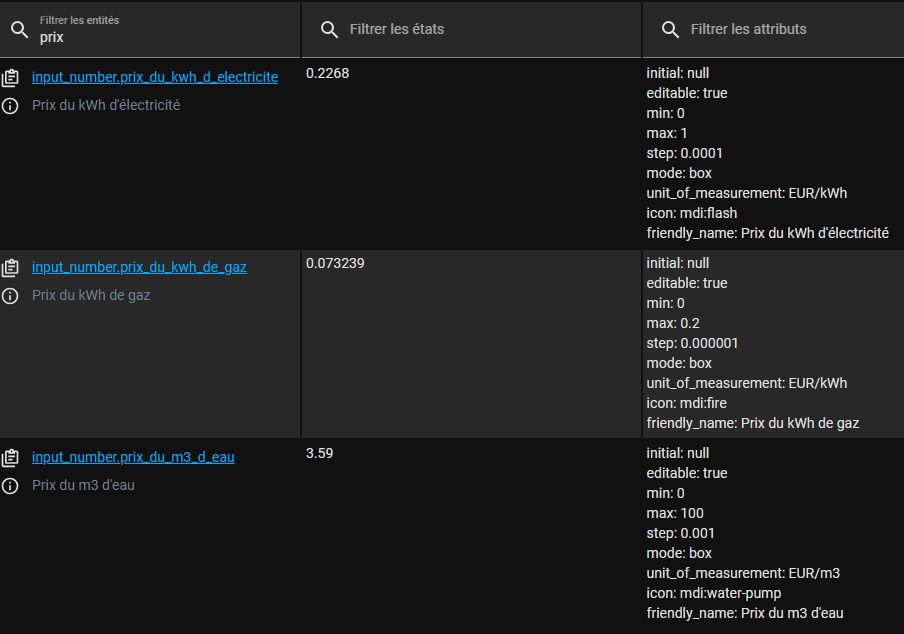Click the search icon beside the states filter
Image resolution: width=904 pixels, height=634 pixels.
point(329,30)
